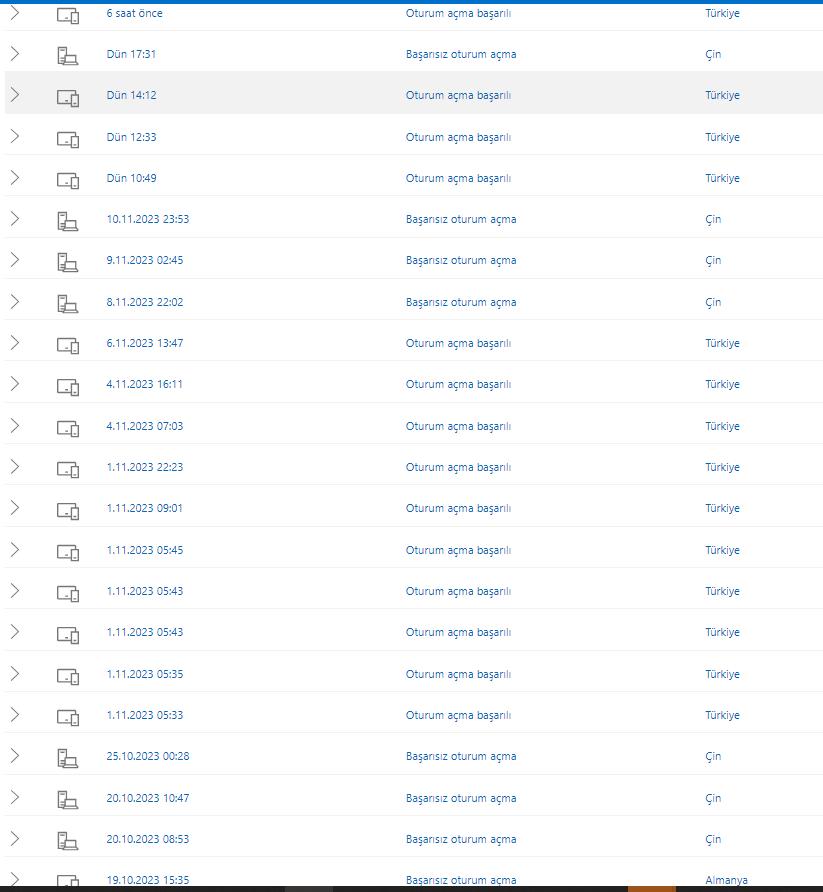823x892 pixels.
Task: Select the device icon beside 1.11.2023 05:33
Action: (x=68, y=717)
